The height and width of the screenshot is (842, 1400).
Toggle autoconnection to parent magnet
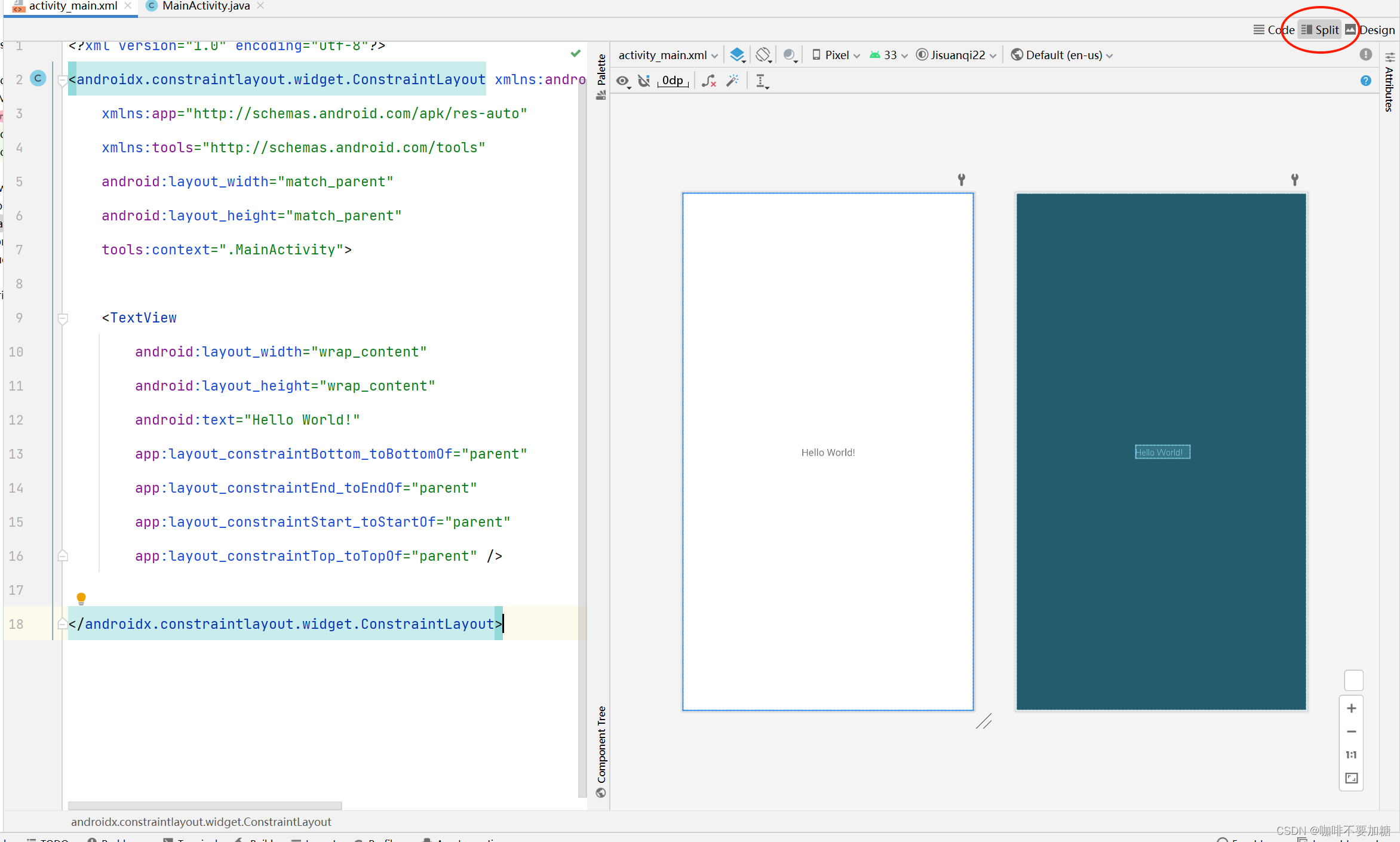click(644, 81)
